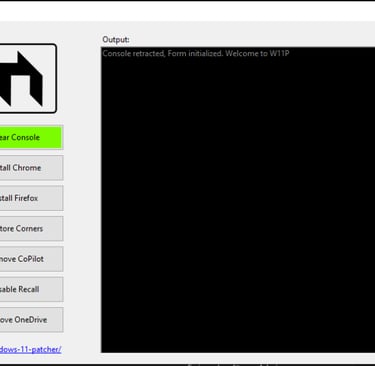
Task: Select the 'Console retracted, Form initialized' output line
Action: [x=196, y=53]
